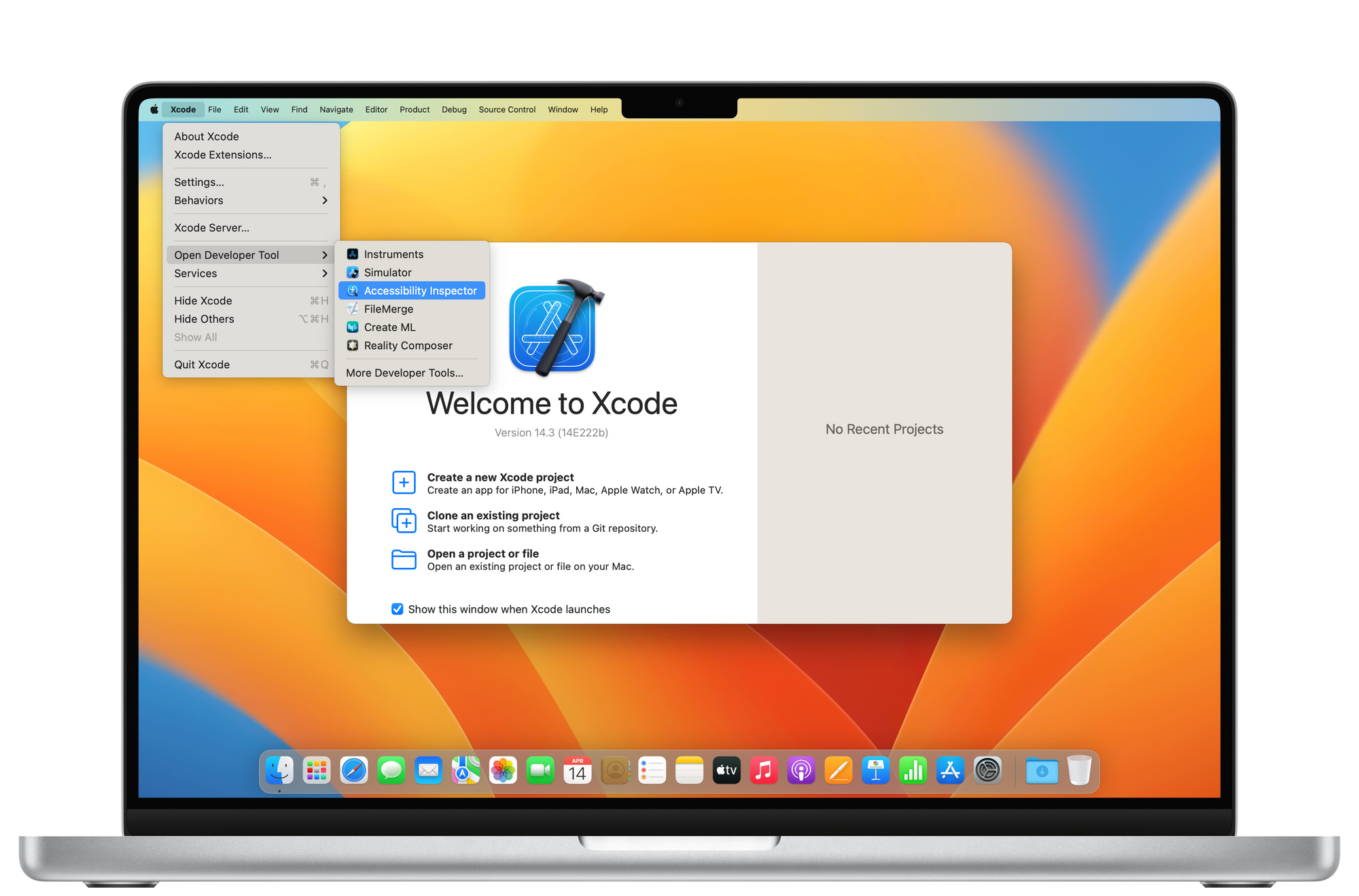Click the Clone an existing project icon
1359x896 pixels.
click(404, 521)
